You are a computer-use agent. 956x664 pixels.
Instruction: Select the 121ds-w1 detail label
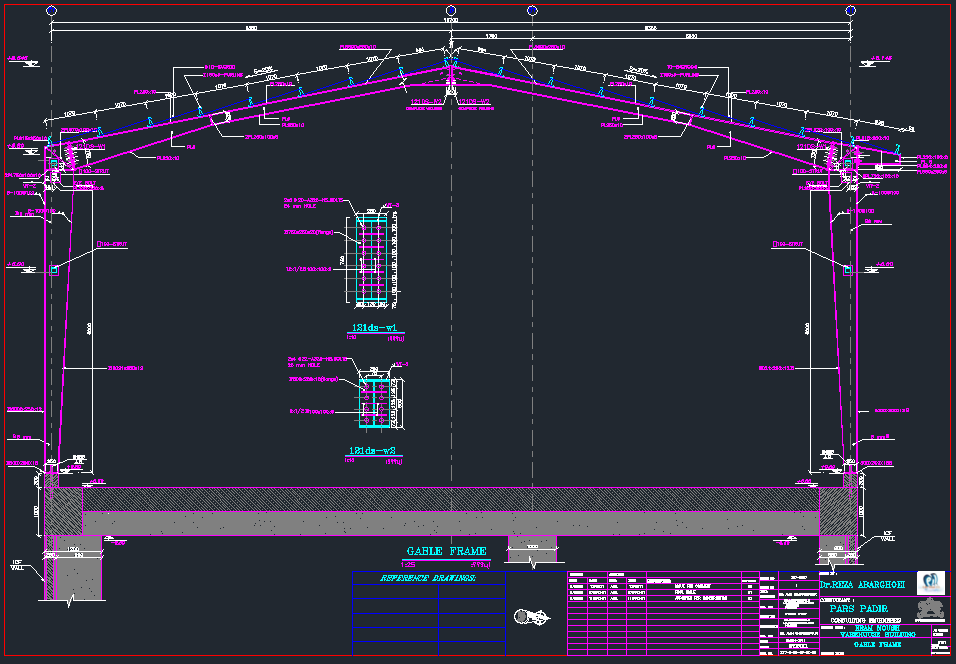(x=375, y=329)
